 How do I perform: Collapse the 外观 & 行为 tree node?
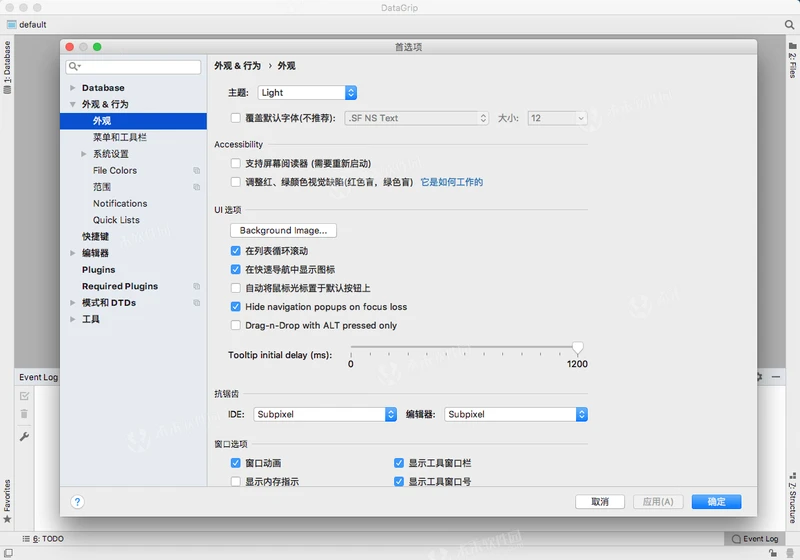coord(72,104)
